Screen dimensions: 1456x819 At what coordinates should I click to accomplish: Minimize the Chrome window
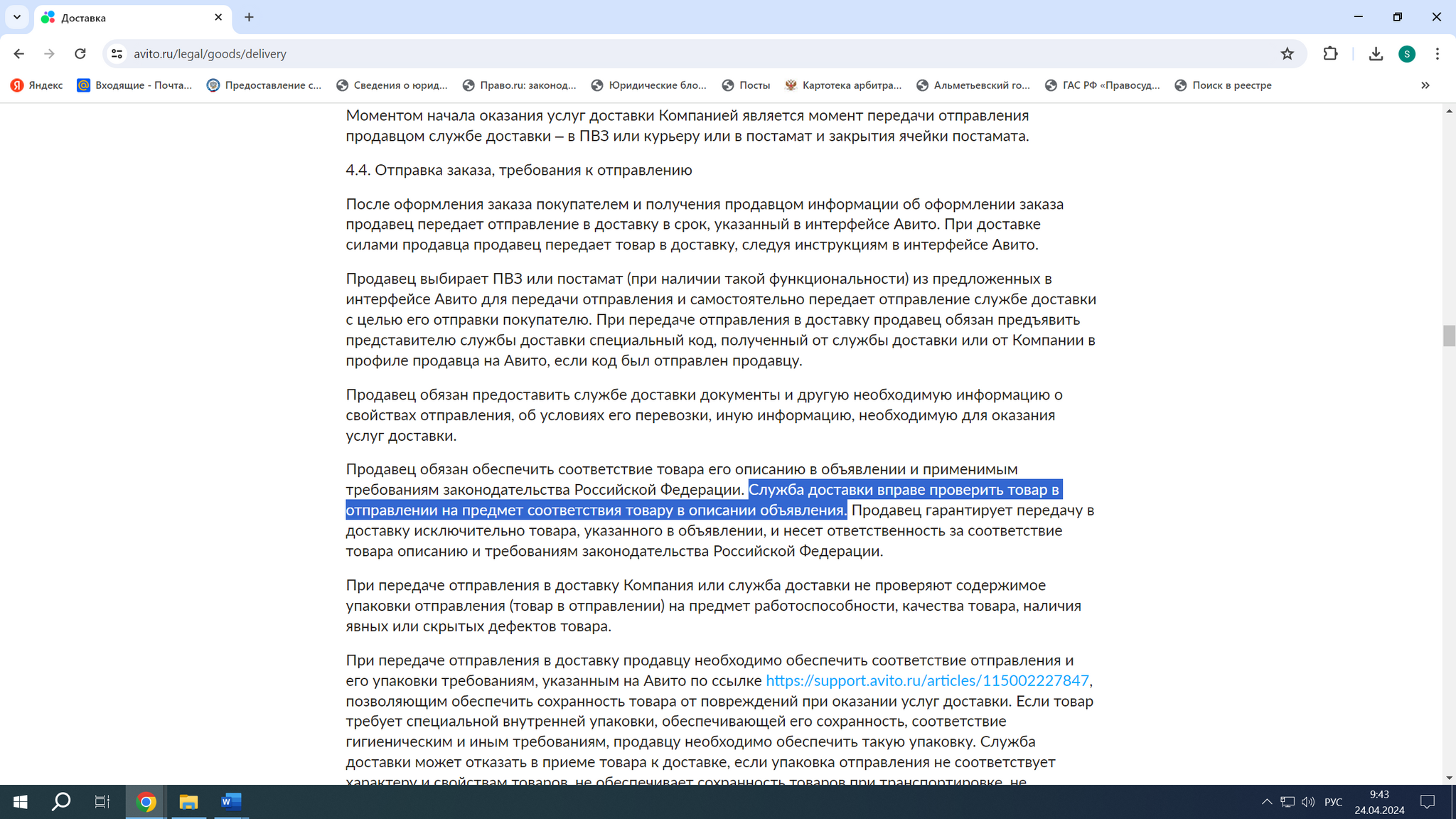click(1359, 17)
